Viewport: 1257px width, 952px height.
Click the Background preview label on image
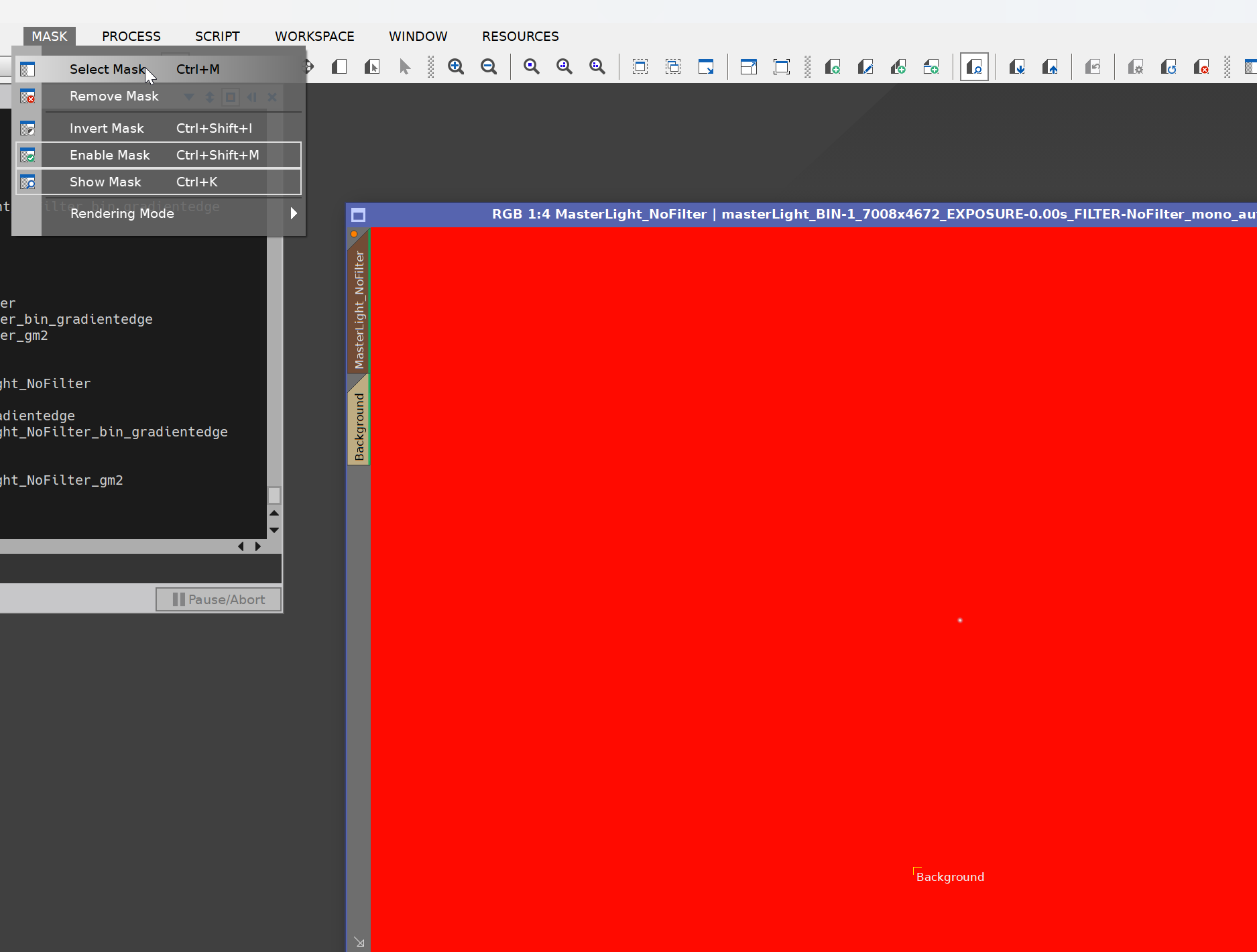950,877
